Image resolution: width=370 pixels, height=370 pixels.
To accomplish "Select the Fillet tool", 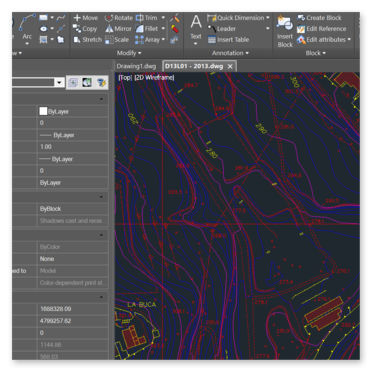I will 147,29.
